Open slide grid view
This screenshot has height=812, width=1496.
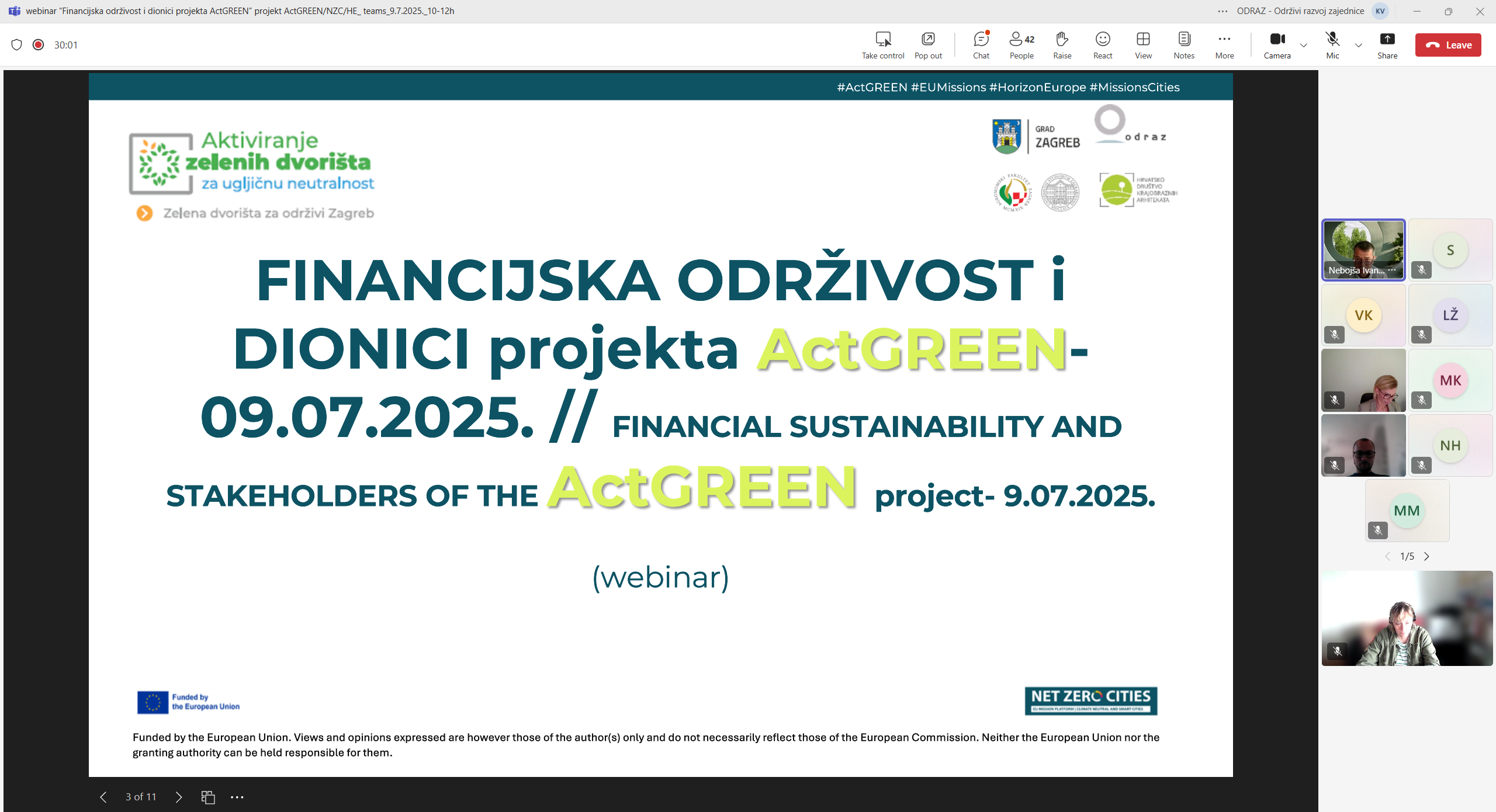coord(208,797)
